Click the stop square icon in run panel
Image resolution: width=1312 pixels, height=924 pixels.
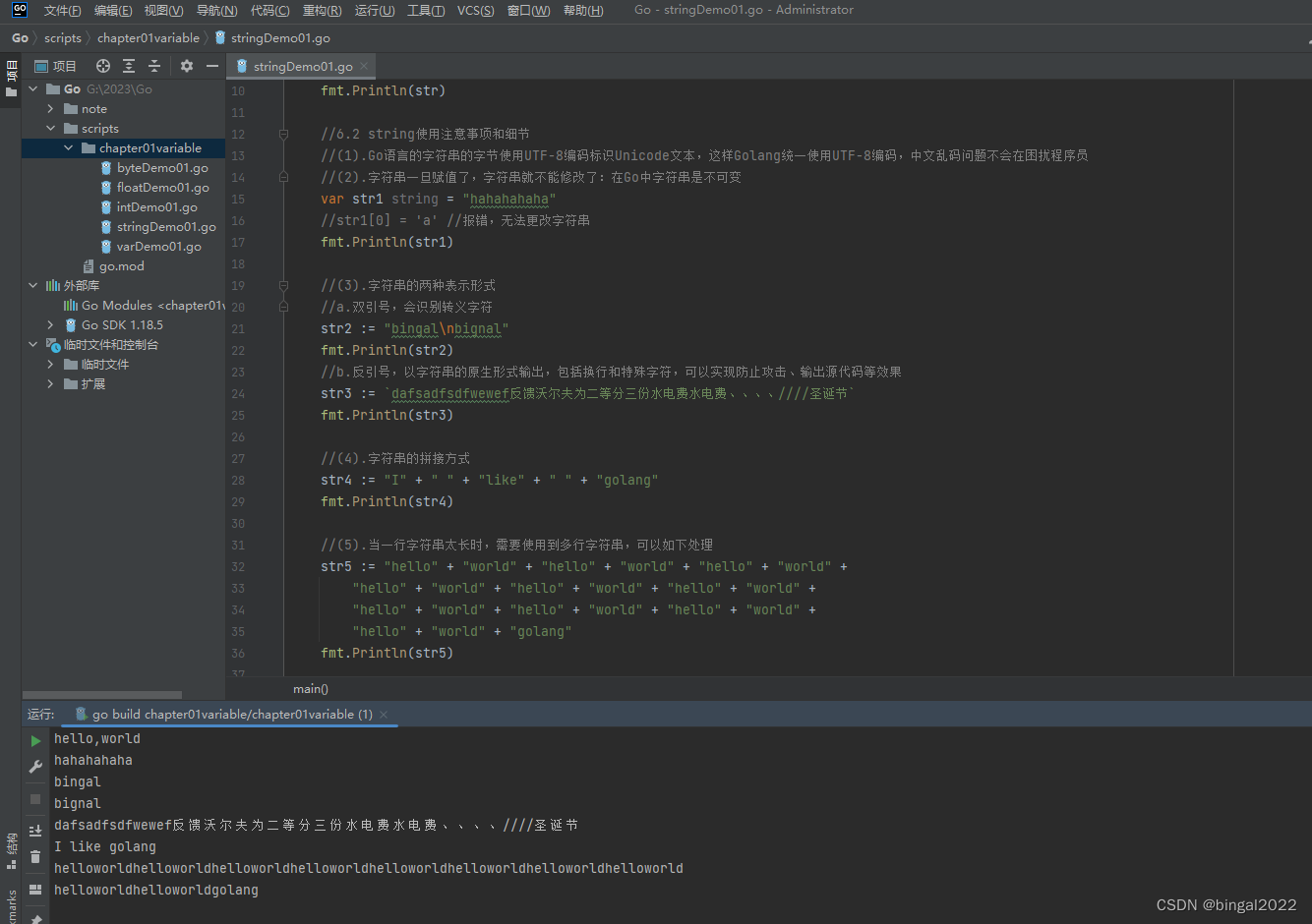[x=35, y=799]
